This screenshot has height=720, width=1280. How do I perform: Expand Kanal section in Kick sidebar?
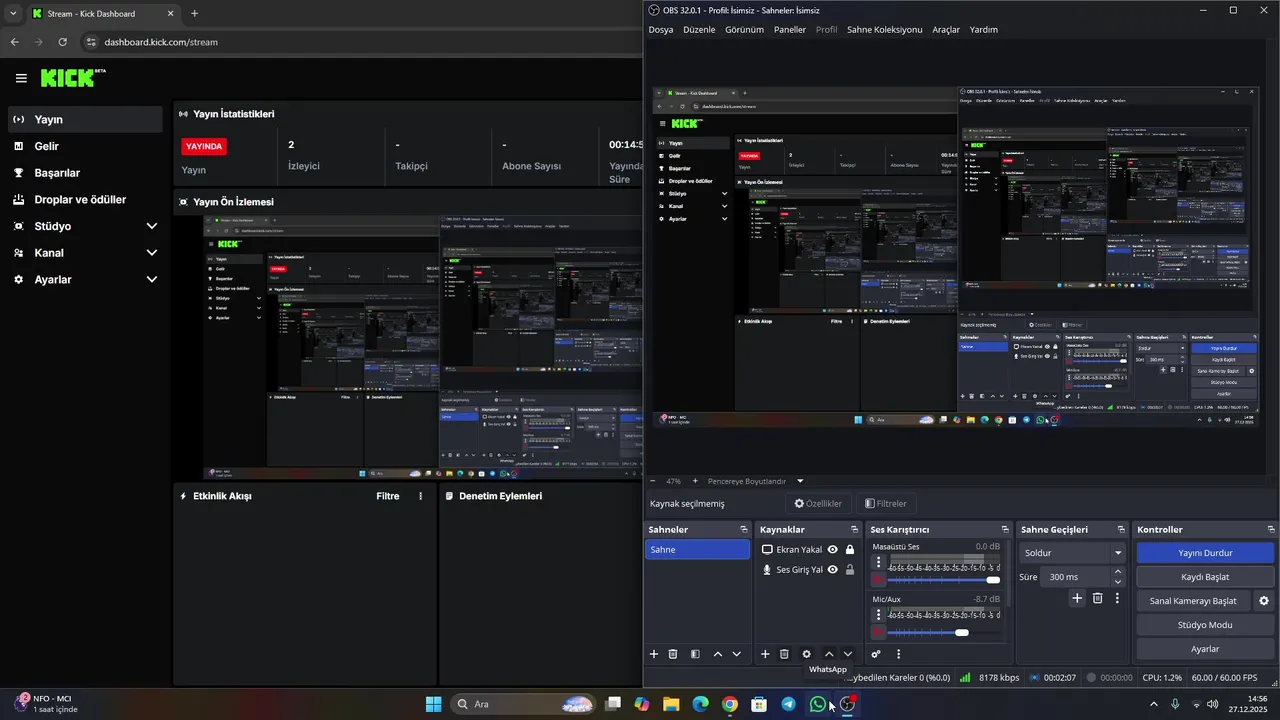pos(152,253)
